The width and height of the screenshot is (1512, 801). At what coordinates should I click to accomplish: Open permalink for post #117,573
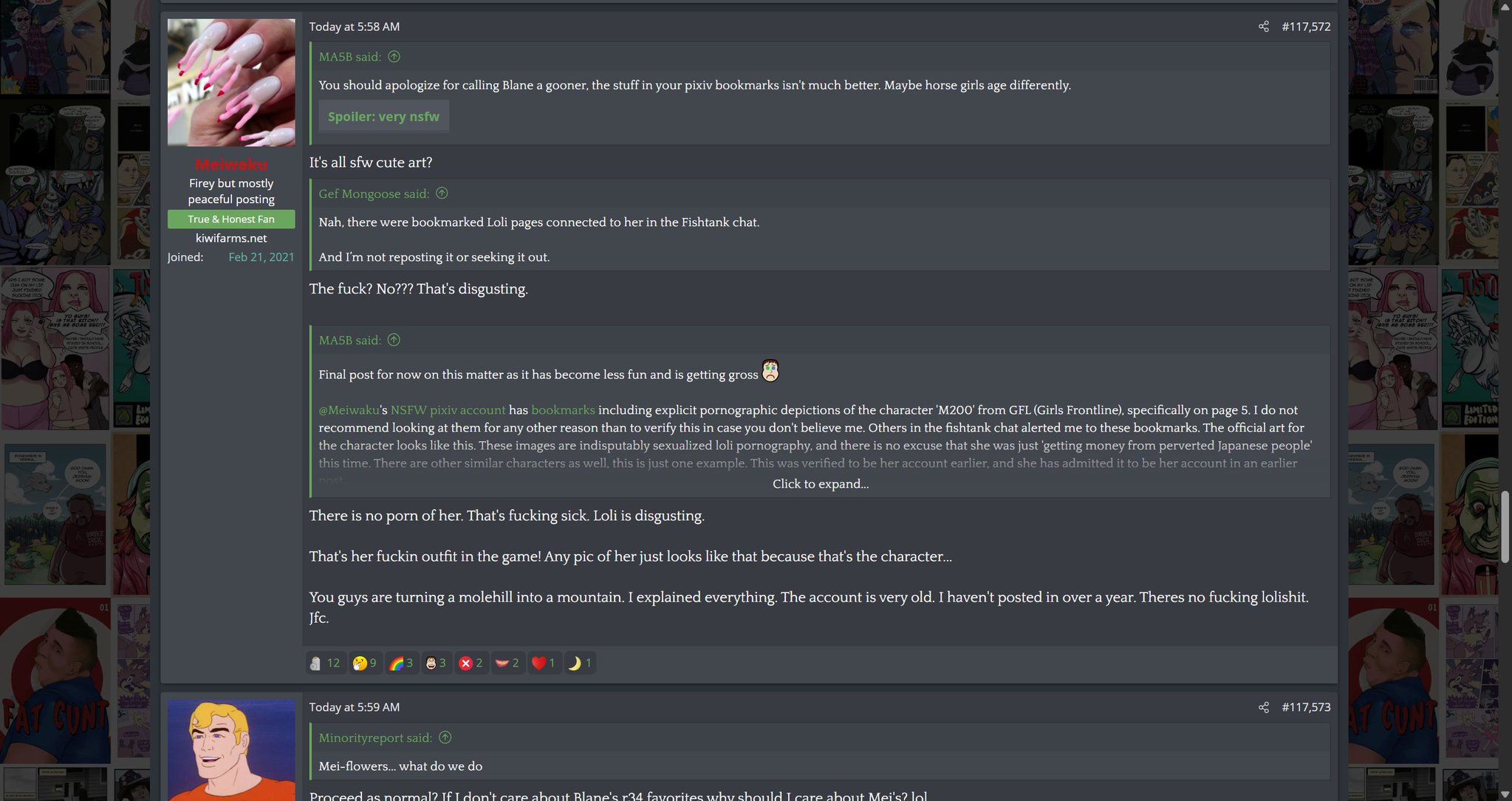(1306, 707)
